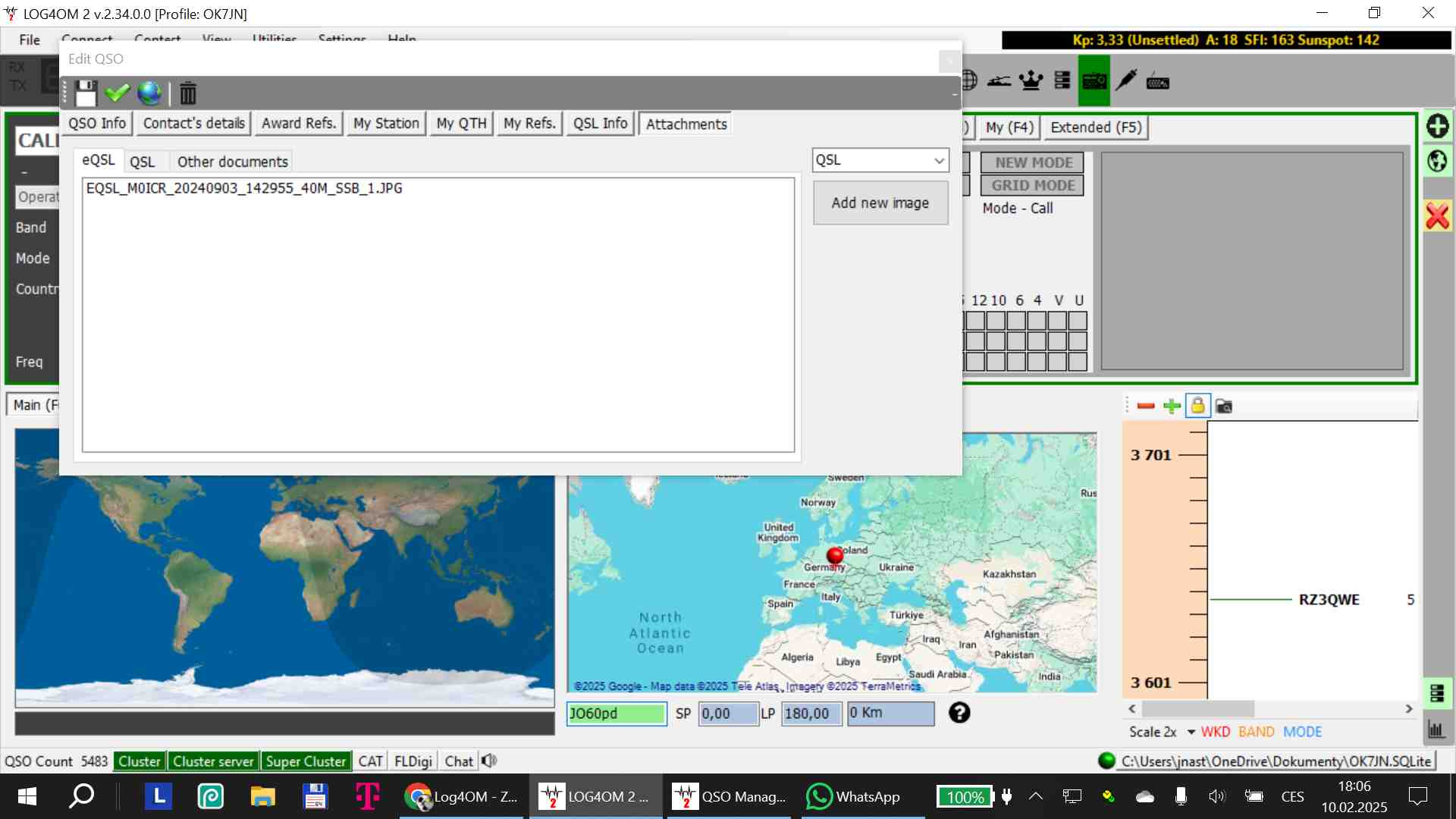Click the microphone plug icon in toolbar
Viewport: 1456px width, 819px height.
(x=1126, y=80)
